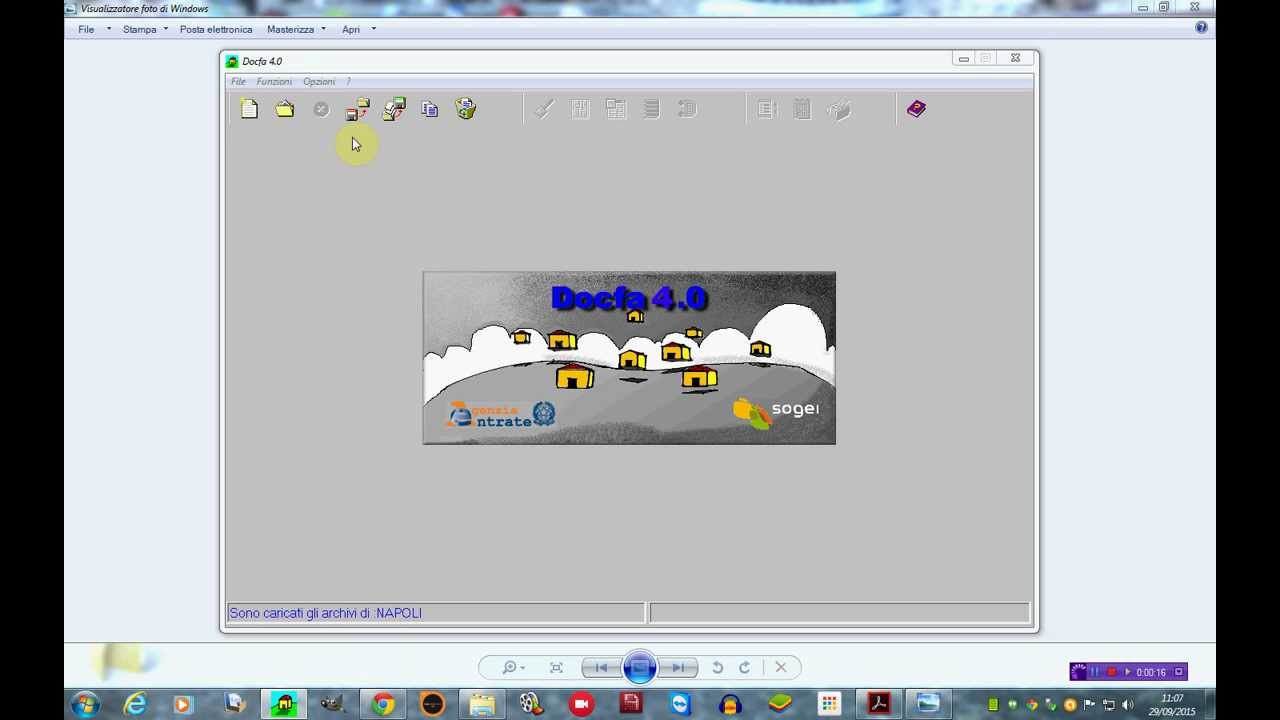
Task: Open the zoom magnifier control in photo viewer
Action: coord(514,668)
